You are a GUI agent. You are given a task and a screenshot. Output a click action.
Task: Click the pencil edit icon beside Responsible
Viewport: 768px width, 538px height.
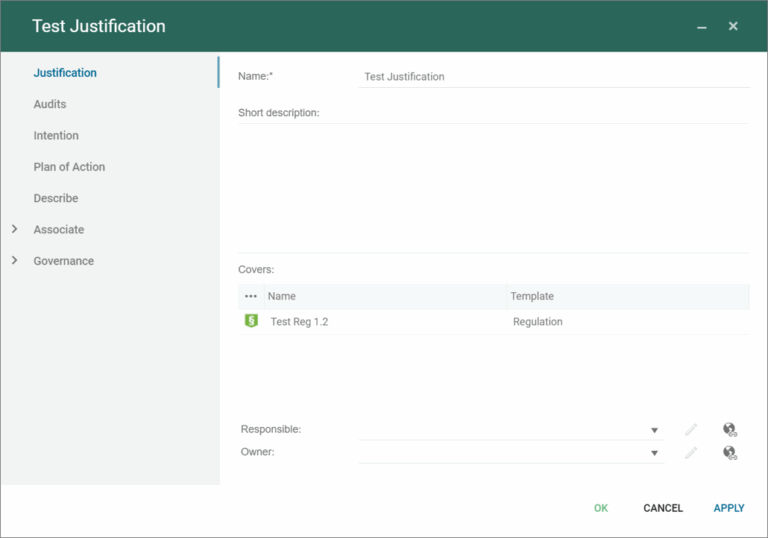[x=691, y=430]
